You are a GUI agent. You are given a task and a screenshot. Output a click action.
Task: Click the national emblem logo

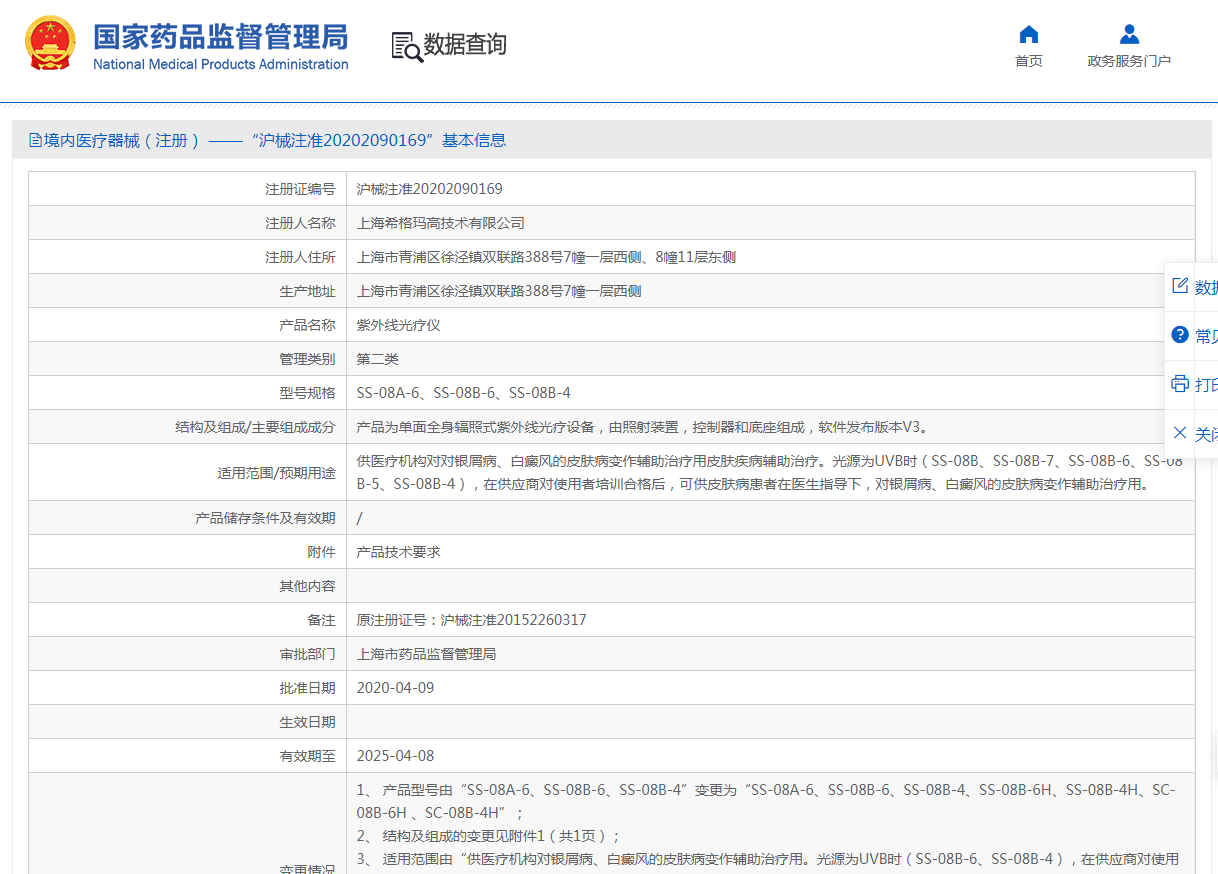click(50, 43)
